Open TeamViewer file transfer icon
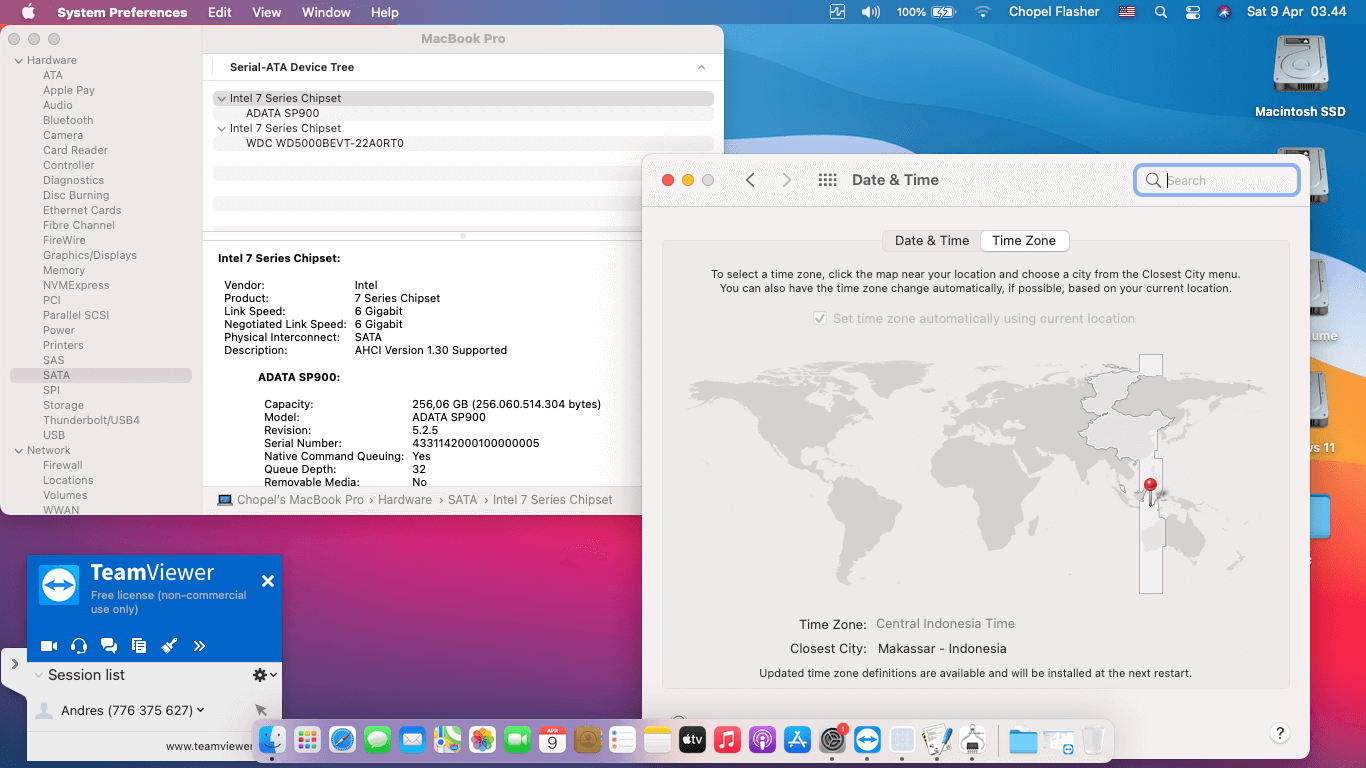Viewport: 1366px width, 768px height. [139, 645]
